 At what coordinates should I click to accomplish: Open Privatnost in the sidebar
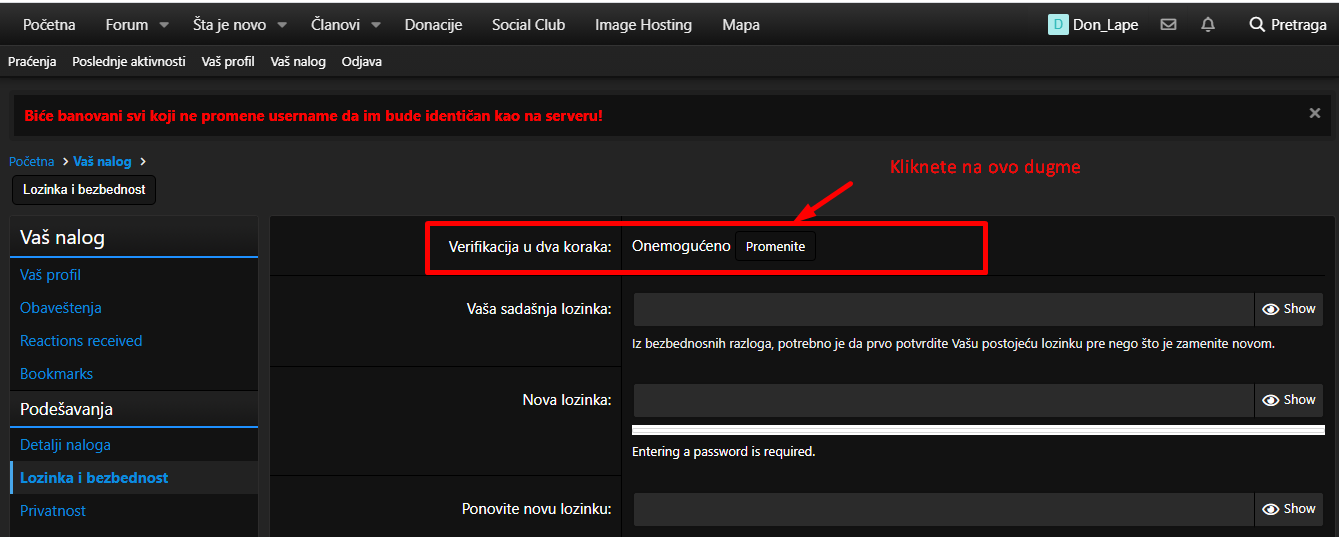(53, 511)
